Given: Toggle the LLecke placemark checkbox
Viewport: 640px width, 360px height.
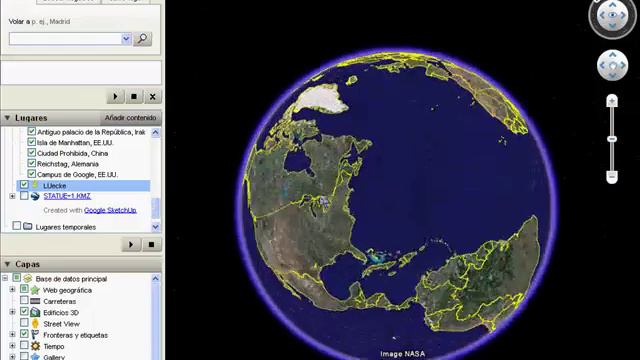Looking at the screenshot, I should (x=24, y=185).
